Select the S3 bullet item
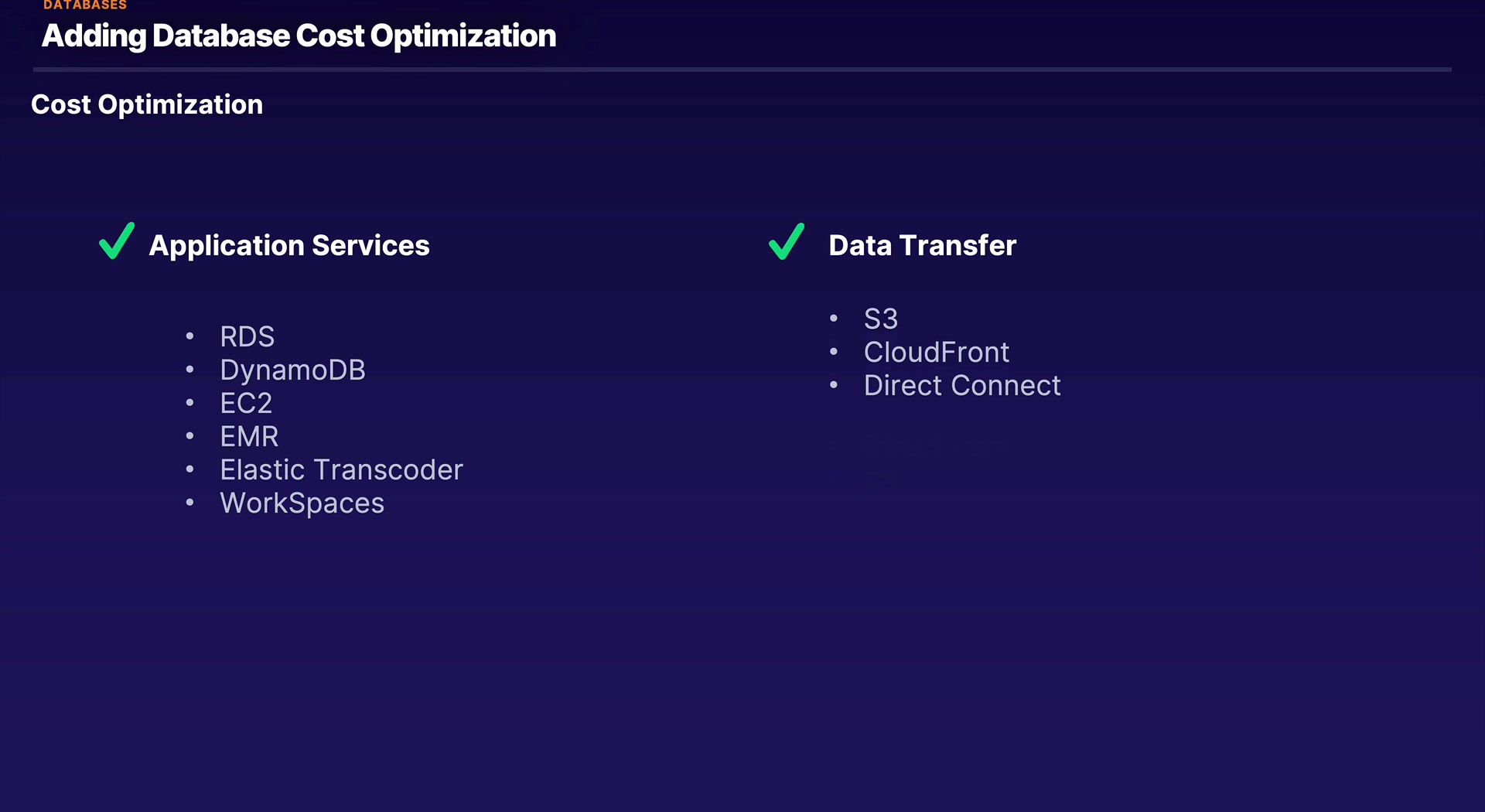 coord(880,319)
